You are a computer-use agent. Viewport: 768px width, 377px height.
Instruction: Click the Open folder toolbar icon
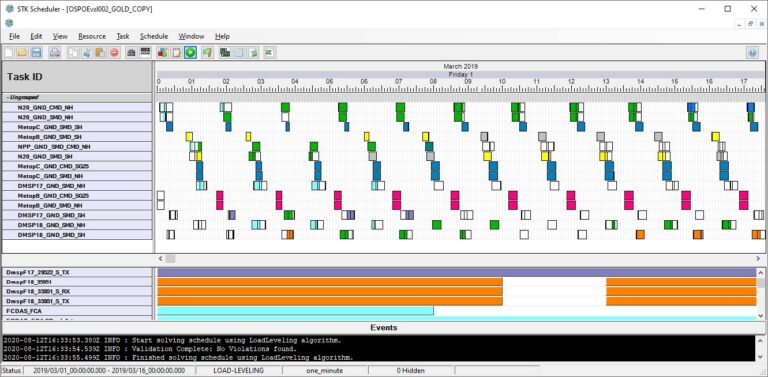pyautogui.click(x=22, y=52)
